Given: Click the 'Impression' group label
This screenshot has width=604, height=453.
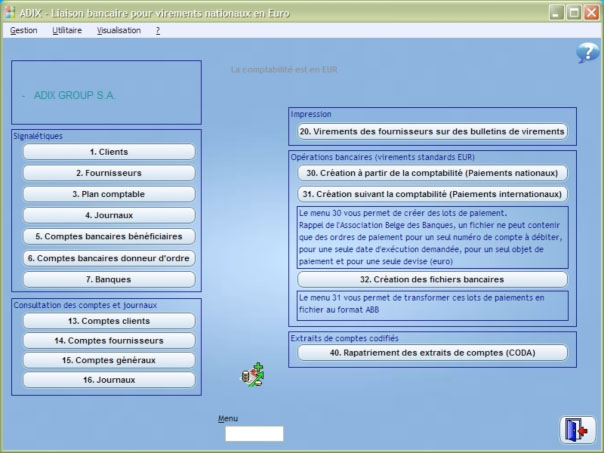Looking at the screenshot, I should coord(311,114).
